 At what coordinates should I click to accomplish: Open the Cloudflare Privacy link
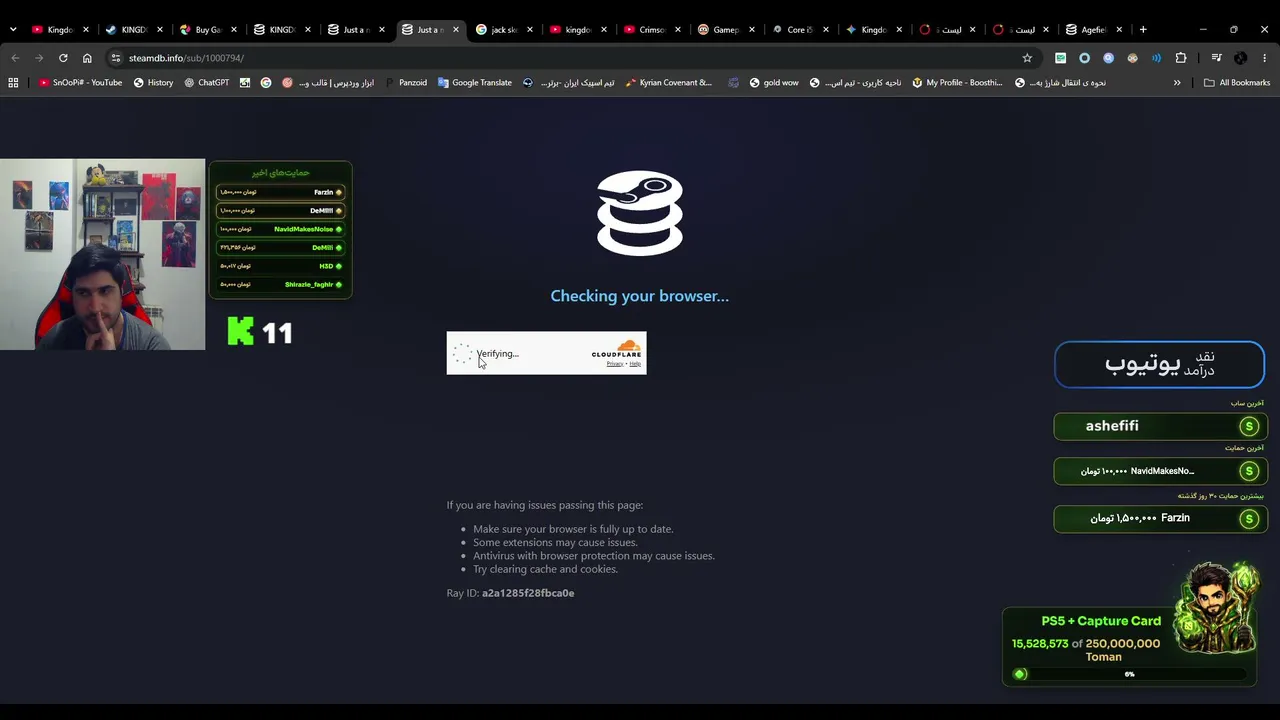(614, 364)
